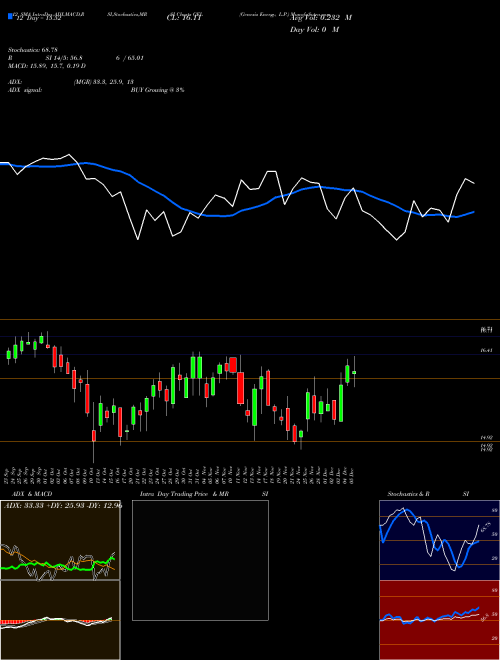500x660 pixels.
Task: Click the CL: 16.11 closing price label
Action: [x=186, y=18]
